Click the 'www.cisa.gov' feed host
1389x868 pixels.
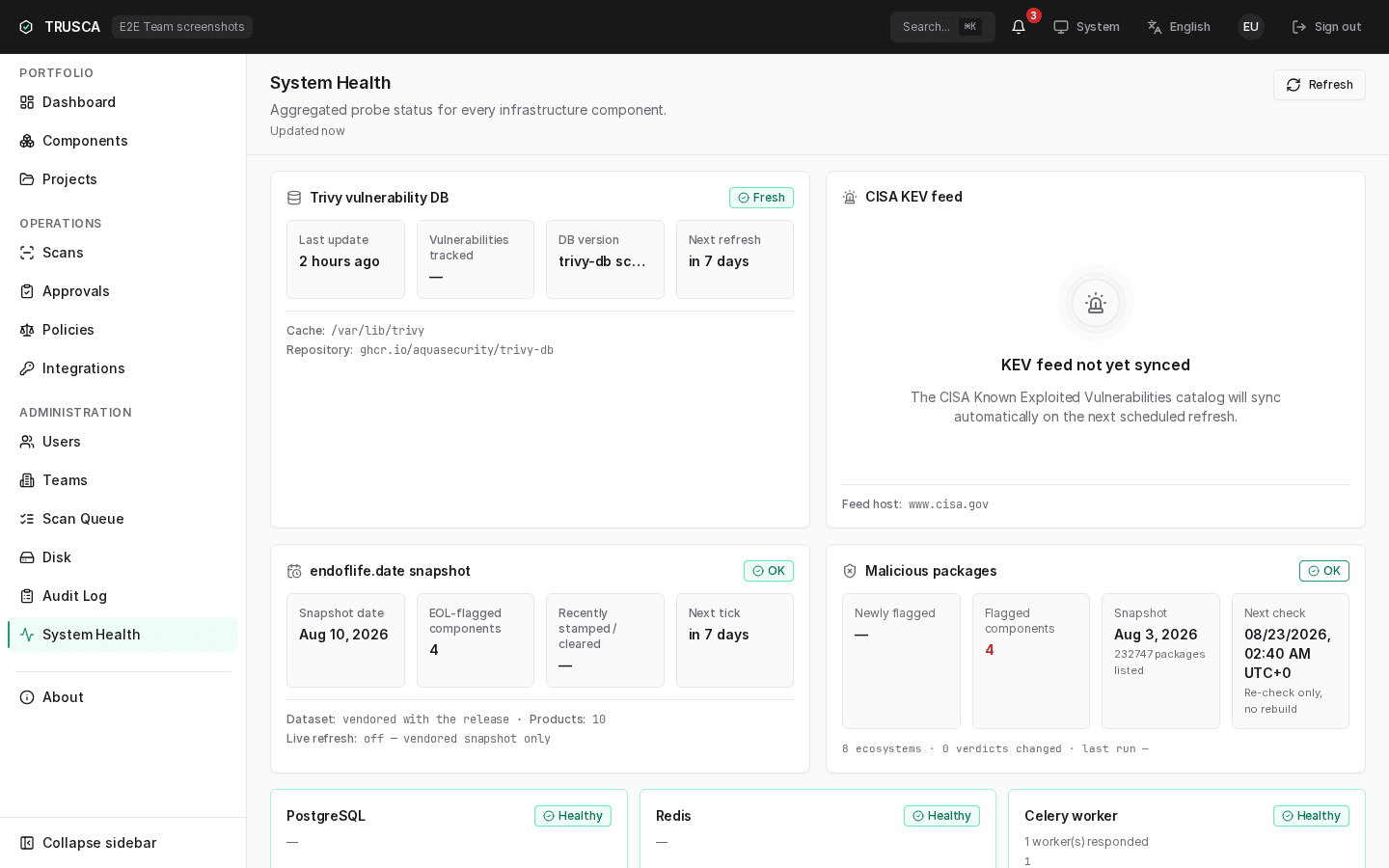[948, 504]
